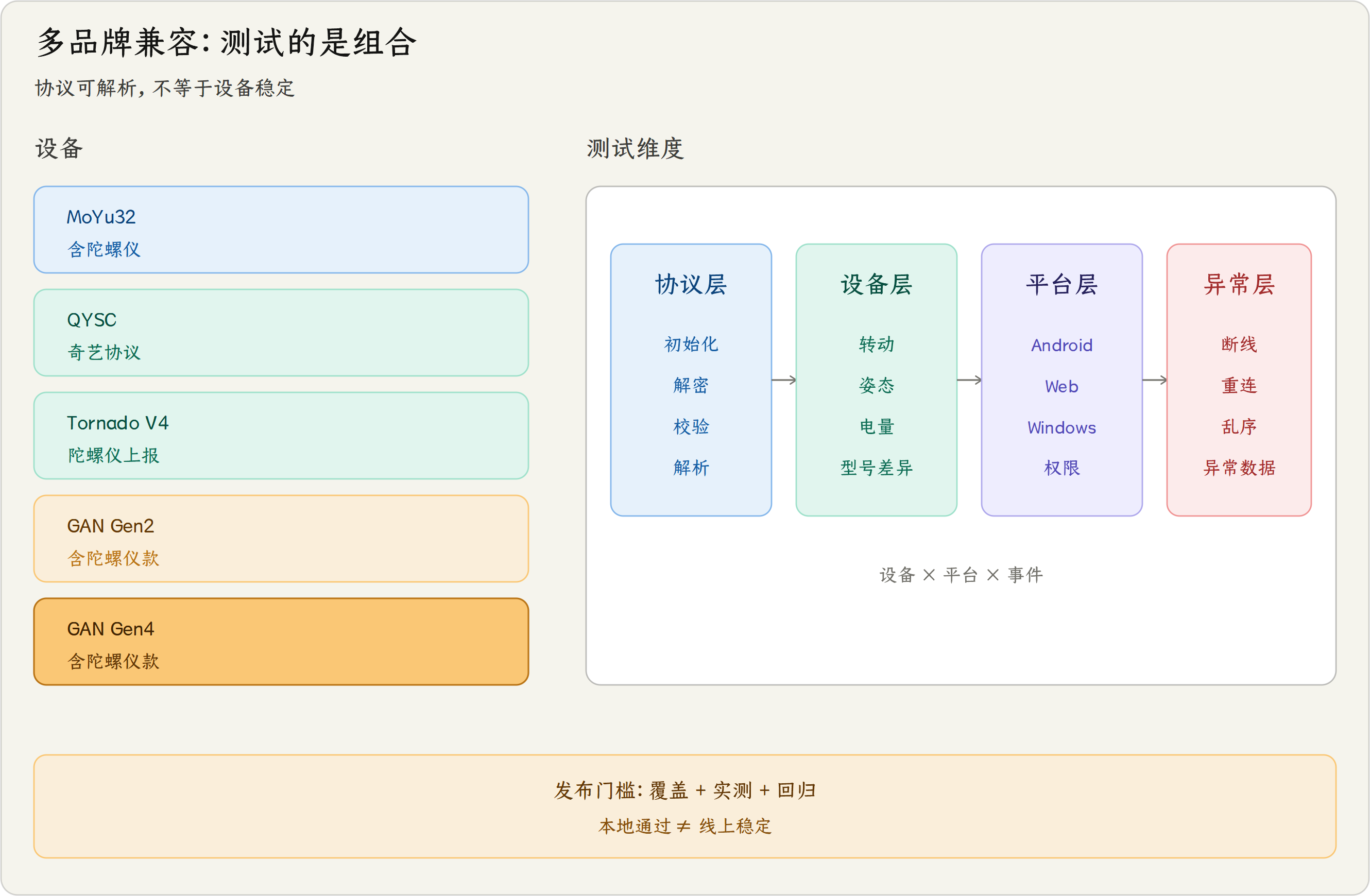Click 初始化 in the protocol layer

click(x=691, y=344)
